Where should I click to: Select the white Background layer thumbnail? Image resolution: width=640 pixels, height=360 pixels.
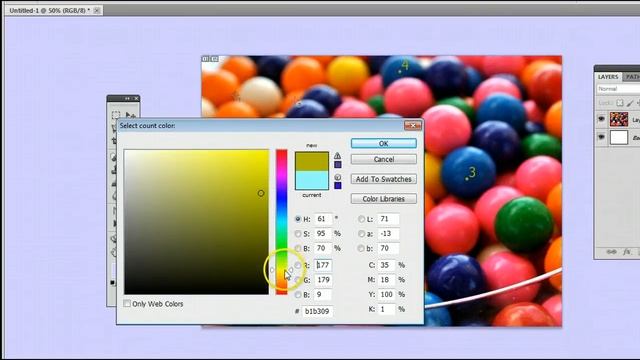click(x=619, y=138)
